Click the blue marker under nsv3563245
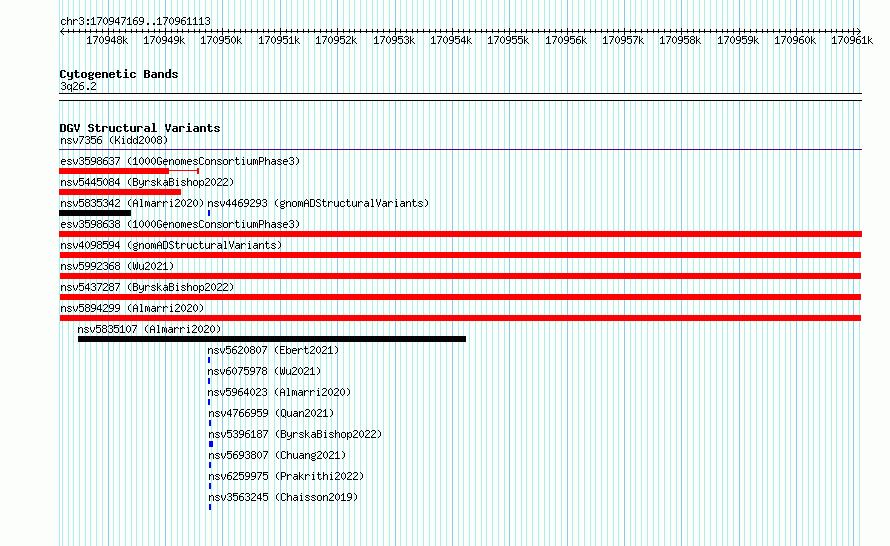This screenshot has width=890, height=546. [210, 507]
